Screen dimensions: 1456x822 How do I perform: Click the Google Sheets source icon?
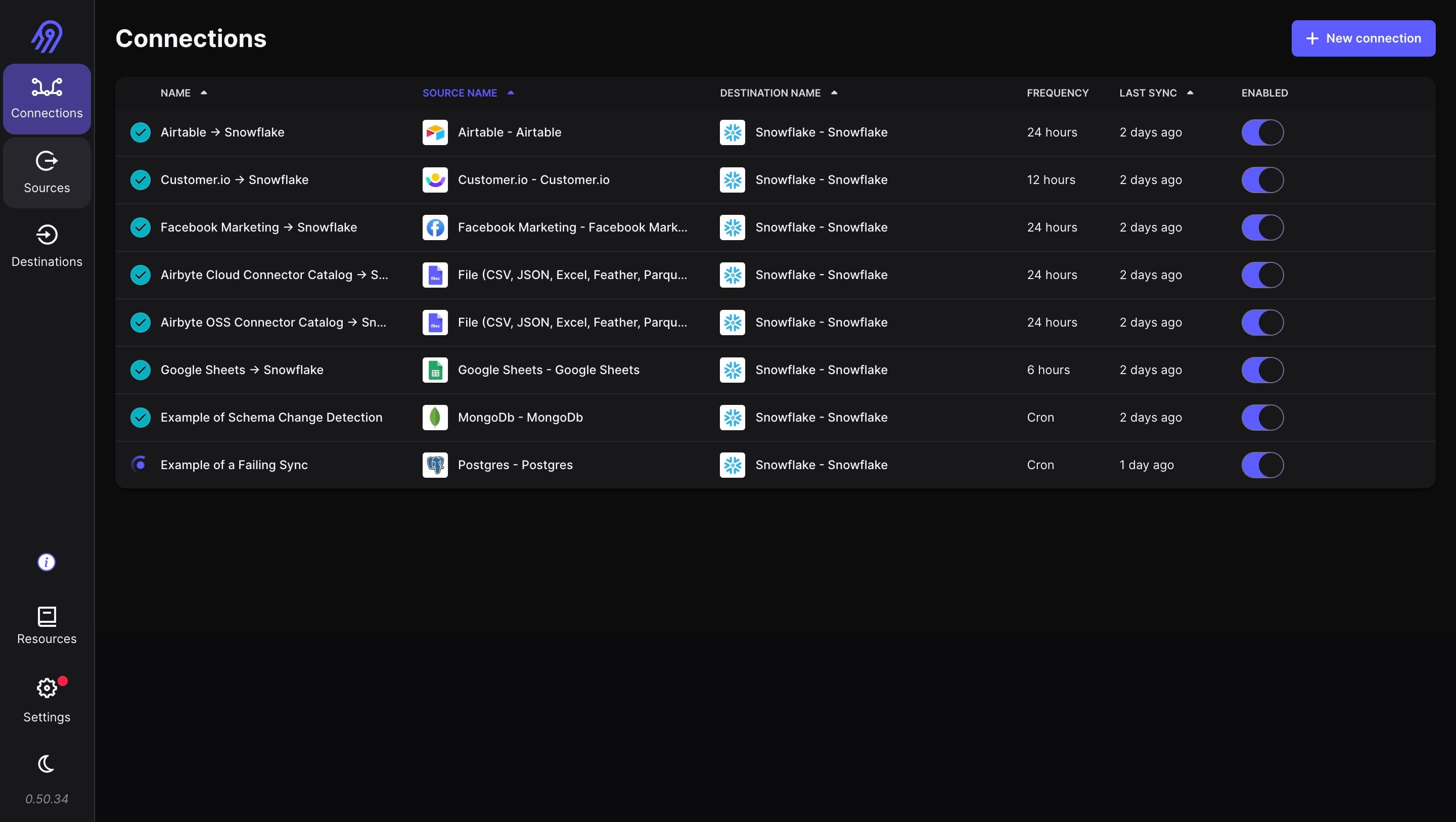tap(435, 370)
